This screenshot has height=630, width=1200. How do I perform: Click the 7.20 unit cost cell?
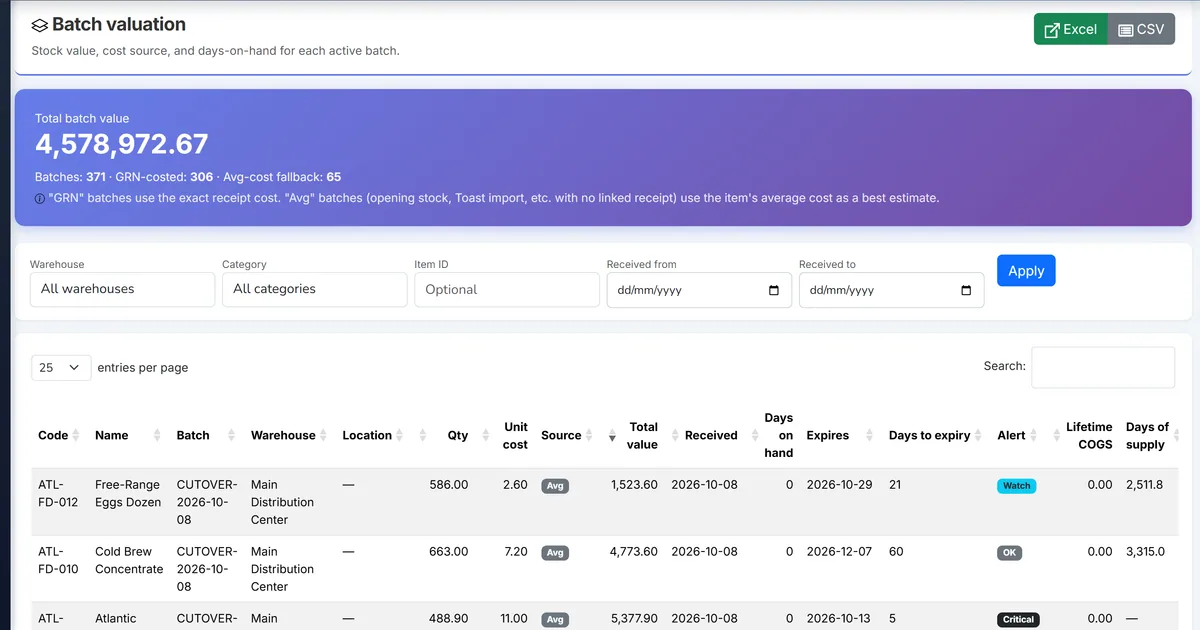[x=515, y=551]
